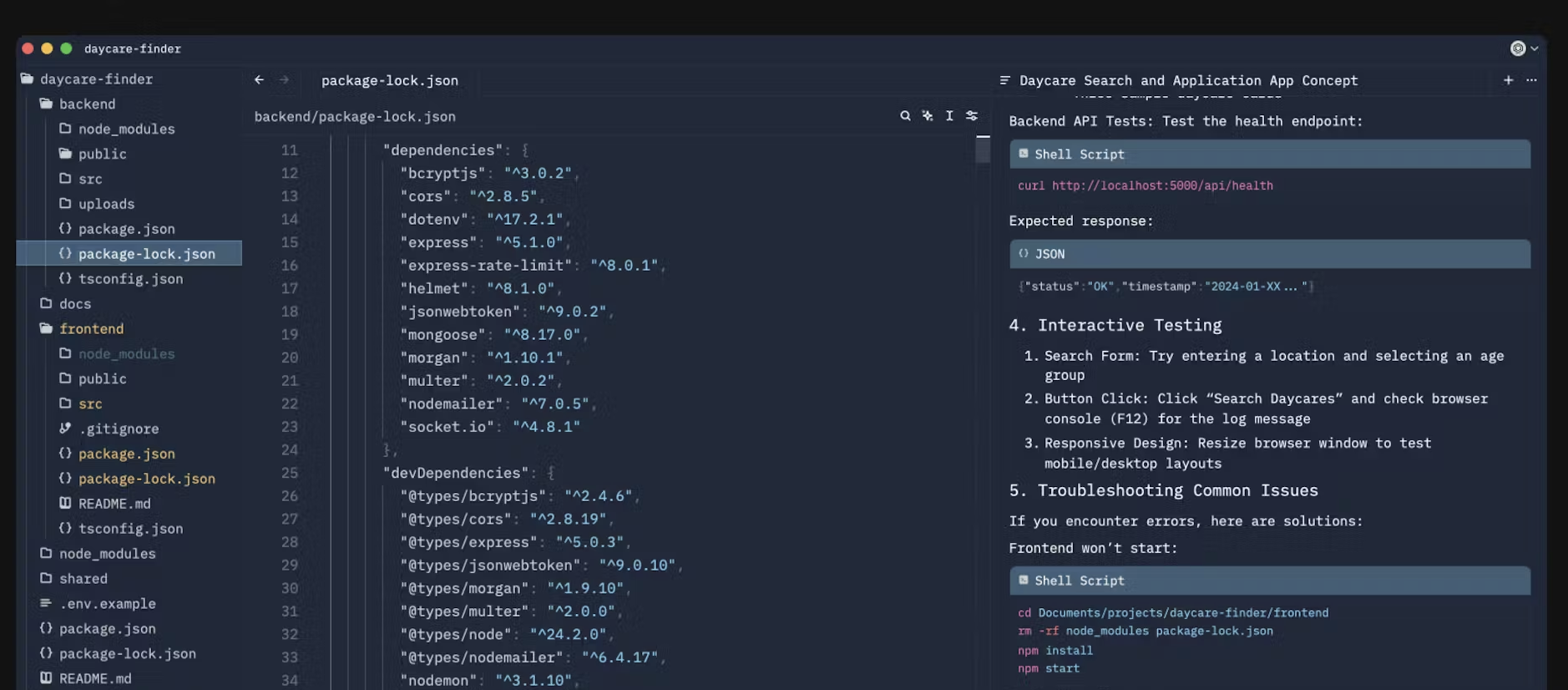Open the sparkle AI assist icon
The height and width of the screenshot is (690, 1568).
tap(928, 116)
